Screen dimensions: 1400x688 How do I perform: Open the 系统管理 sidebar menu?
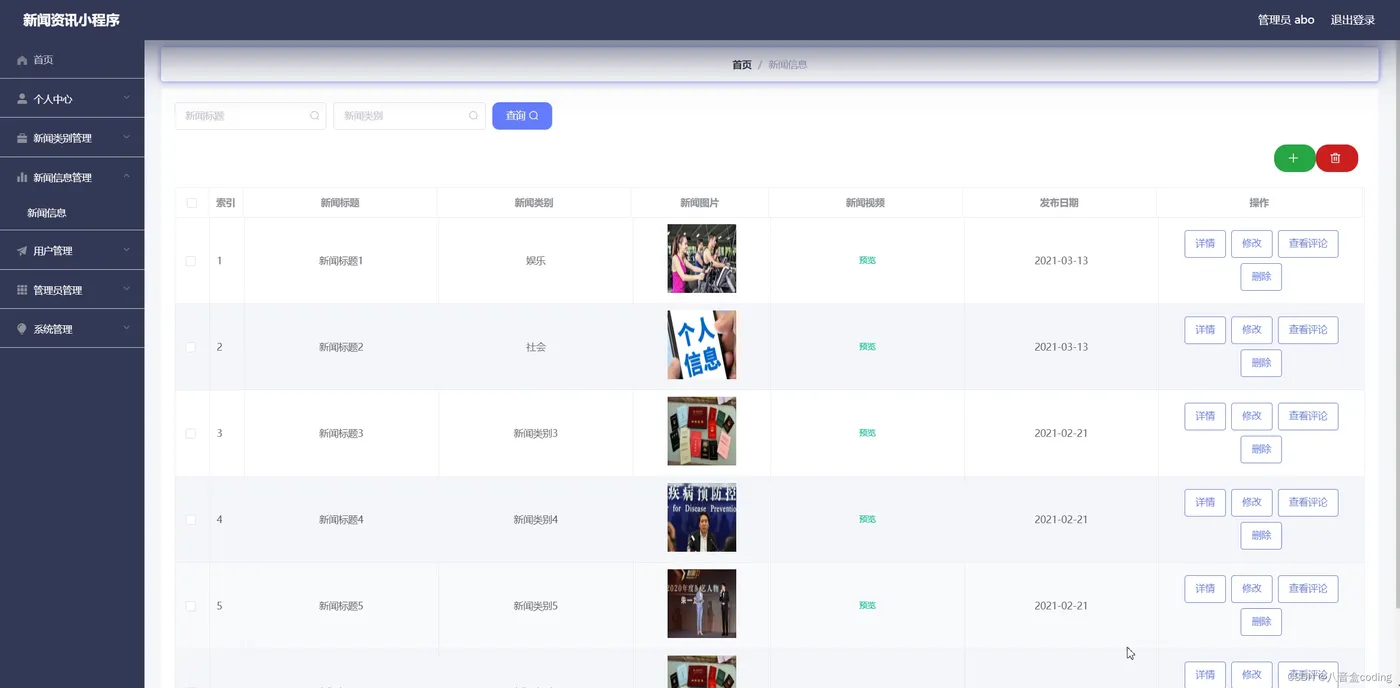[x=72, y=329]
